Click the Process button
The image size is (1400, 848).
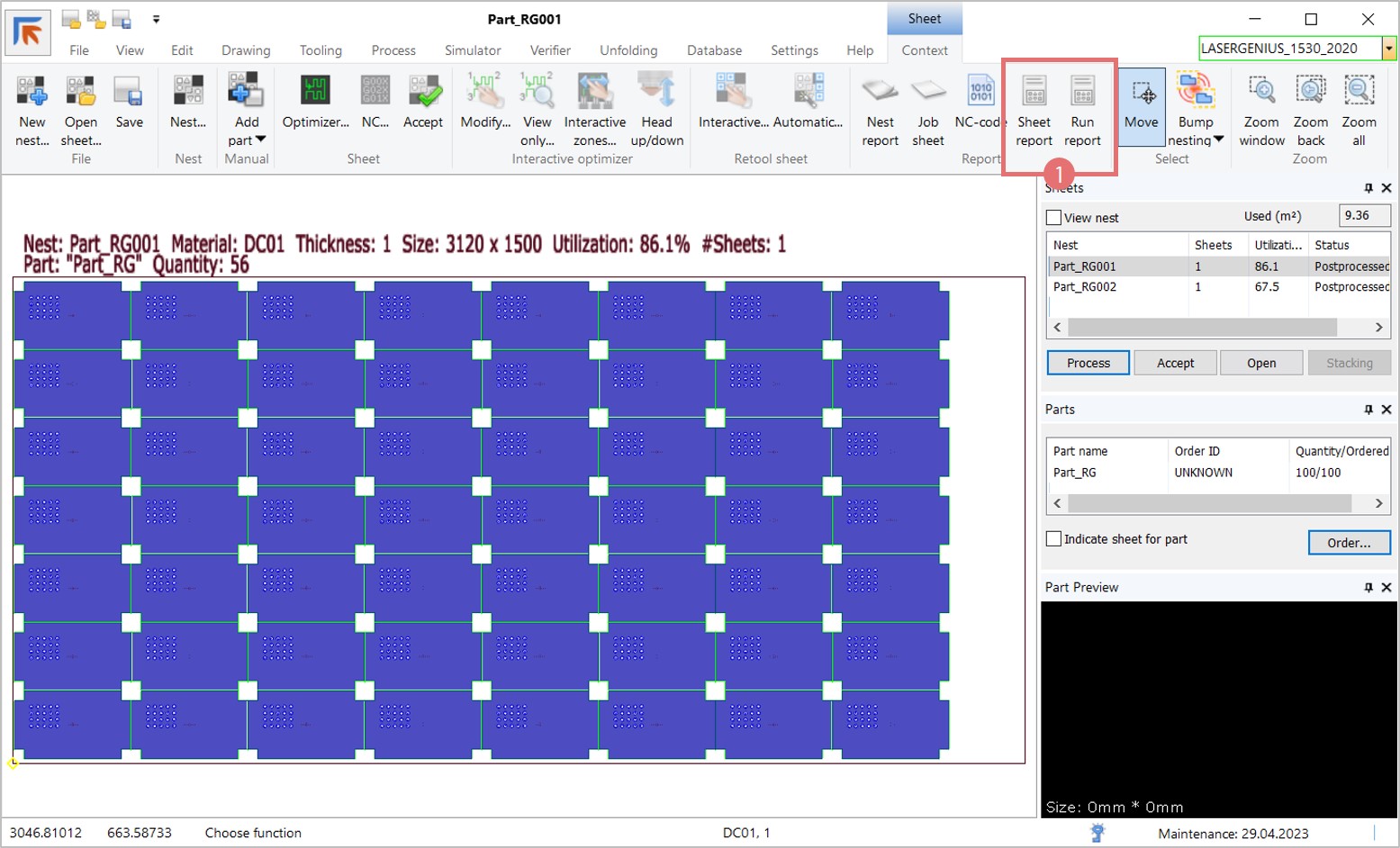[x=1088, y=363]
